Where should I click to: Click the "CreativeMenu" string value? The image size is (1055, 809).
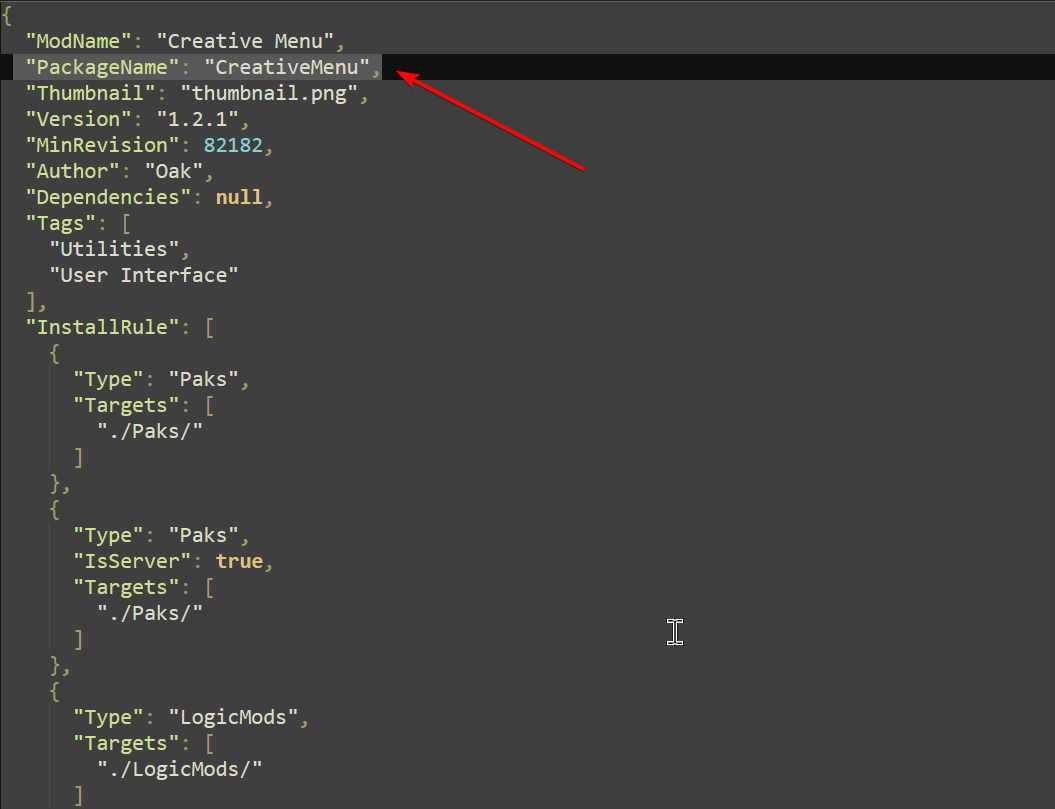(x=286, y=67)
